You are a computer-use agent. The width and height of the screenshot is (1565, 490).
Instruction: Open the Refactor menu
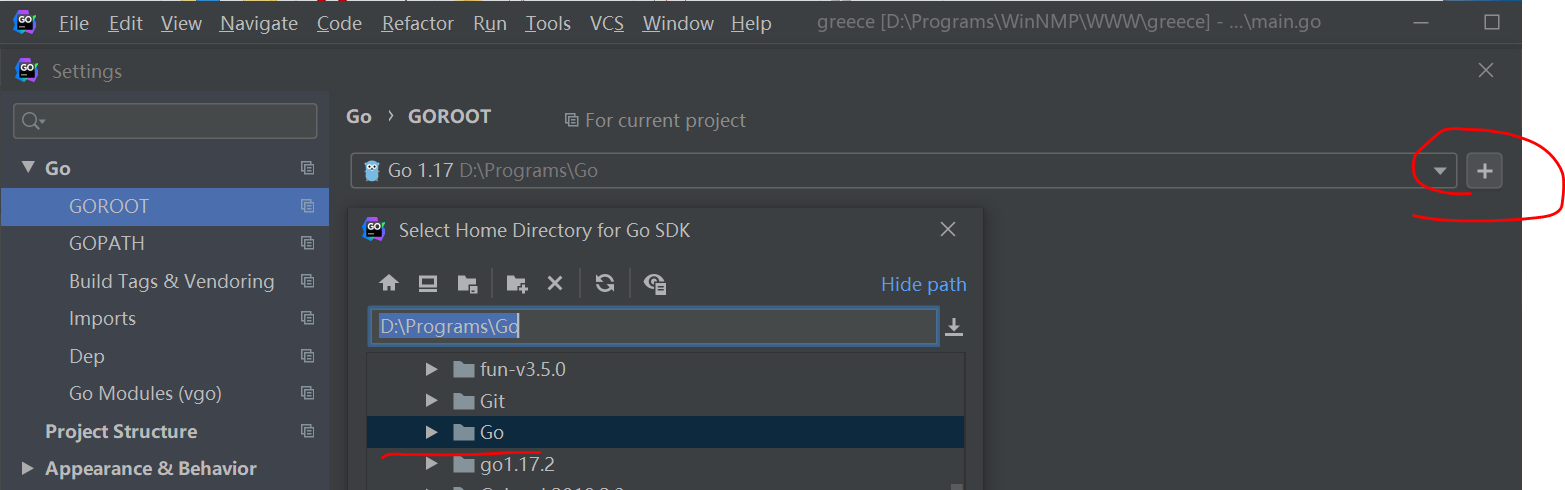pyautogui.click(x=417, y=23)
